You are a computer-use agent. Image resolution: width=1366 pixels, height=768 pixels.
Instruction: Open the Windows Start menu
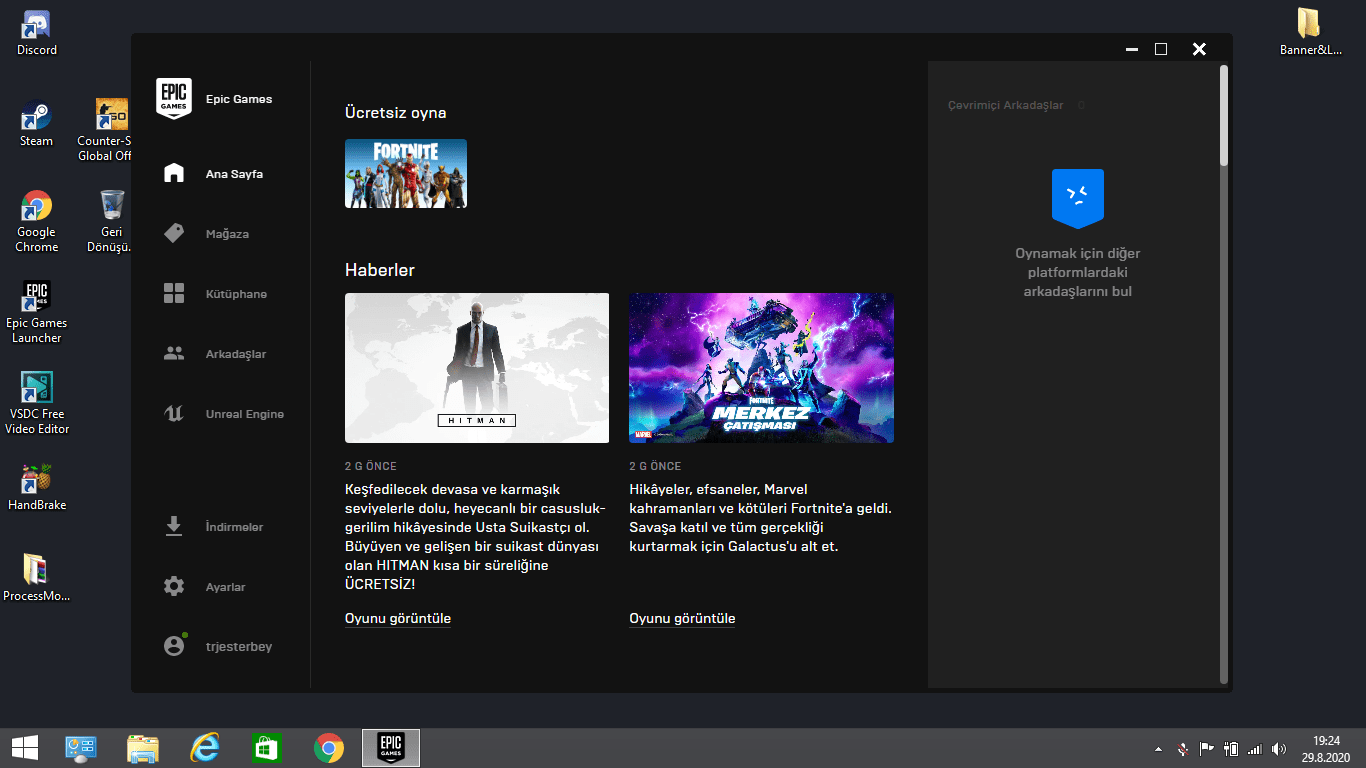coord(25,747)
